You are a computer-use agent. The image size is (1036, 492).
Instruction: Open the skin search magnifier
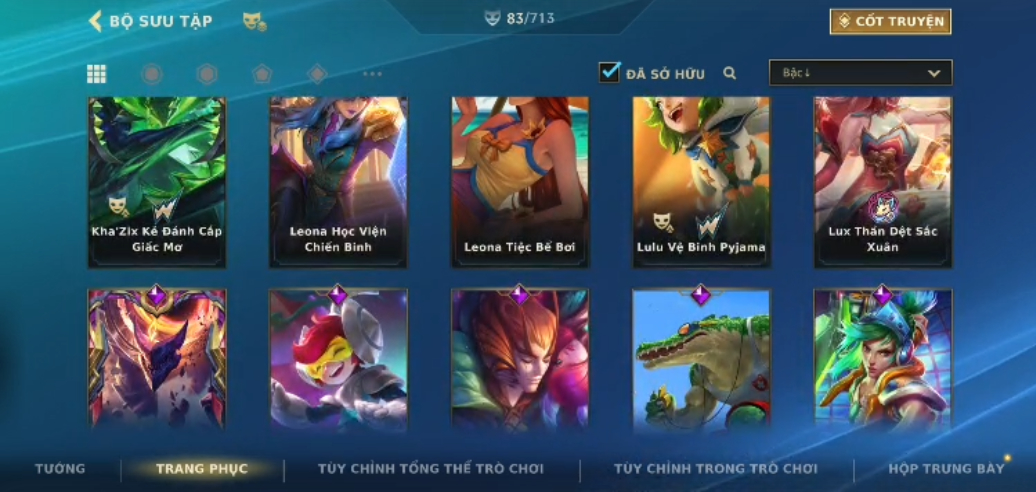(x=729, y=73)
